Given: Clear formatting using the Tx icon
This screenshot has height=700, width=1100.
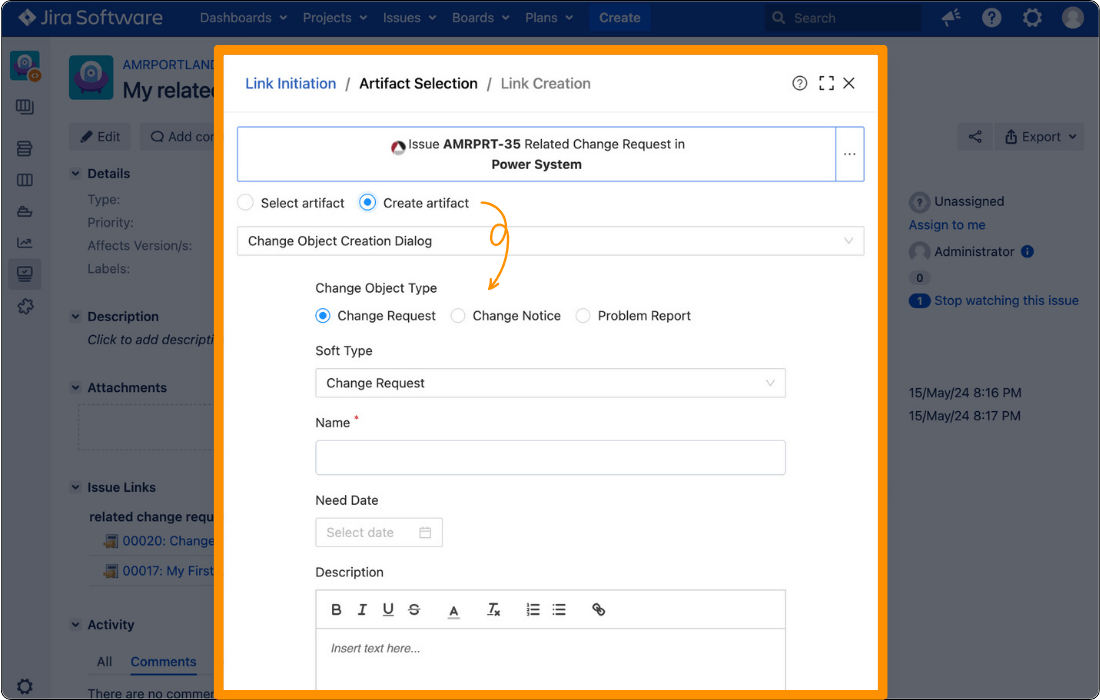Looking at the screenshot, I should tap(493, 609).
